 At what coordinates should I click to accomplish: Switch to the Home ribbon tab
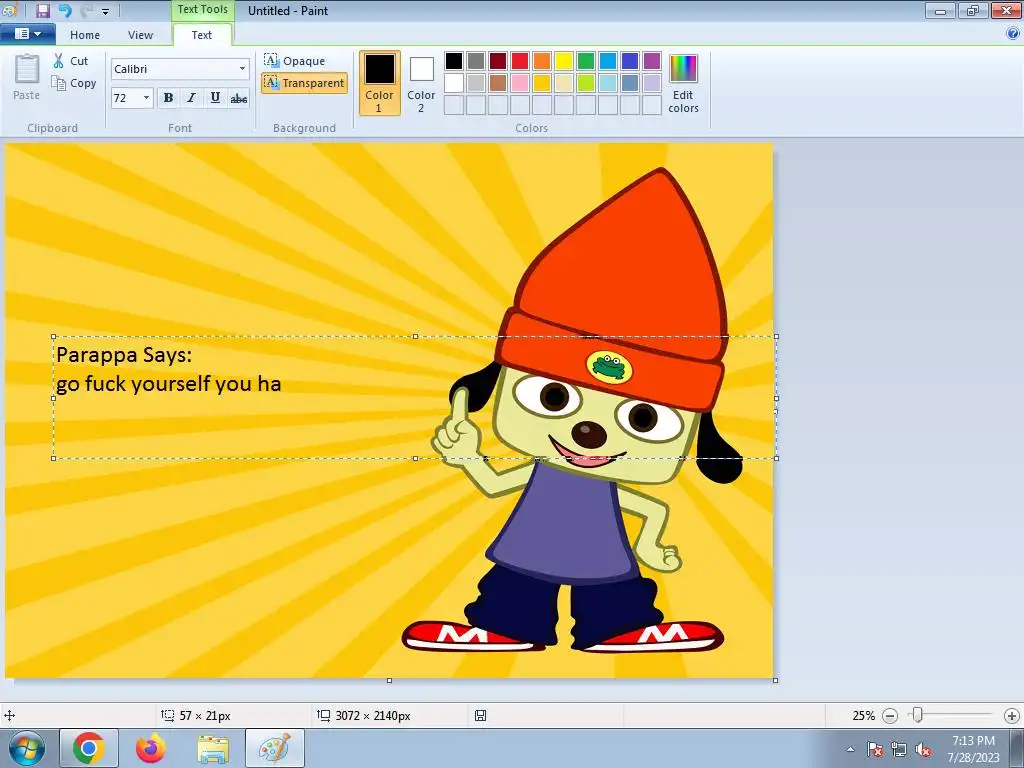(x=85, y=35)
